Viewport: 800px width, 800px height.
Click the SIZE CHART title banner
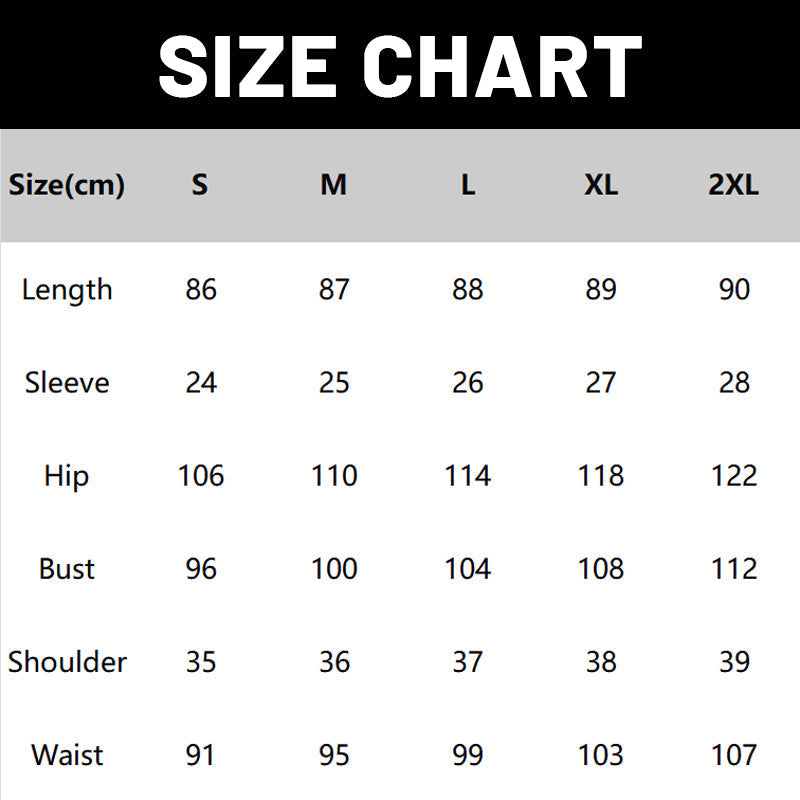click(400, 65)
